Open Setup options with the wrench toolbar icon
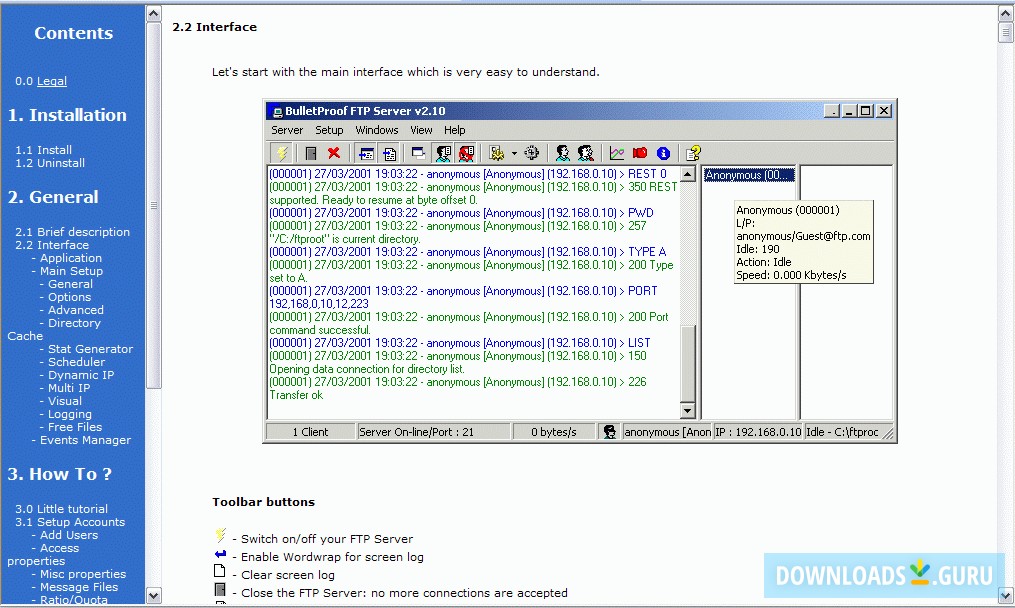Viewport: 1015px width, 608px height. click(x=498, y=153)
